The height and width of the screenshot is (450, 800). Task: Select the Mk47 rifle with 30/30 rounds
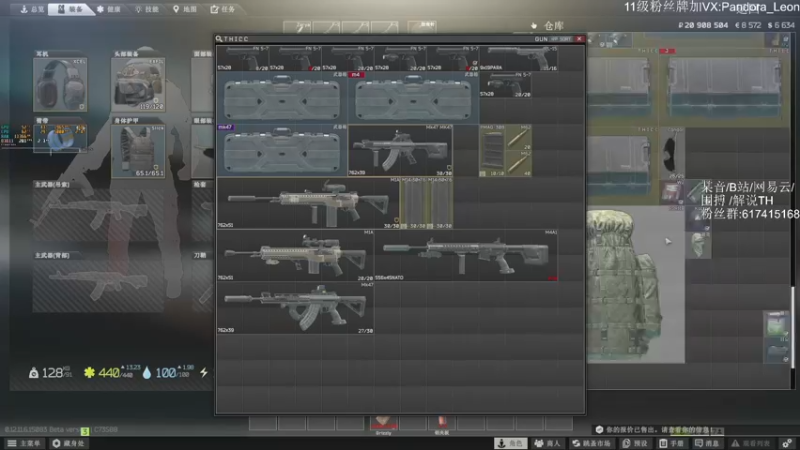tap(400, 150)
